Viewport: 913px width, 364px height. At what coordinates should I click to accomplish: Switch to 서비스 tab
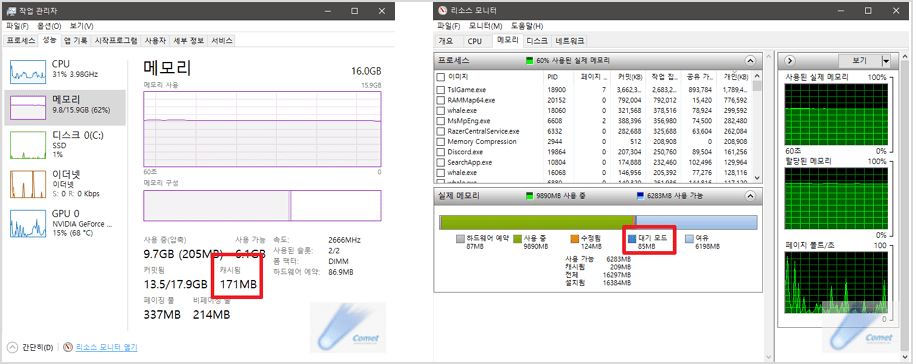click(x=222, y=41)
